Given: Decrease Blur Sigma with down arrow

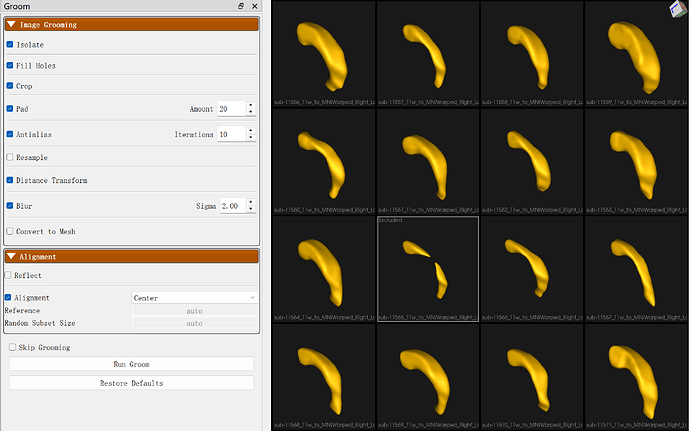Looking at the screenshot, I should click(x=251, y=210).
